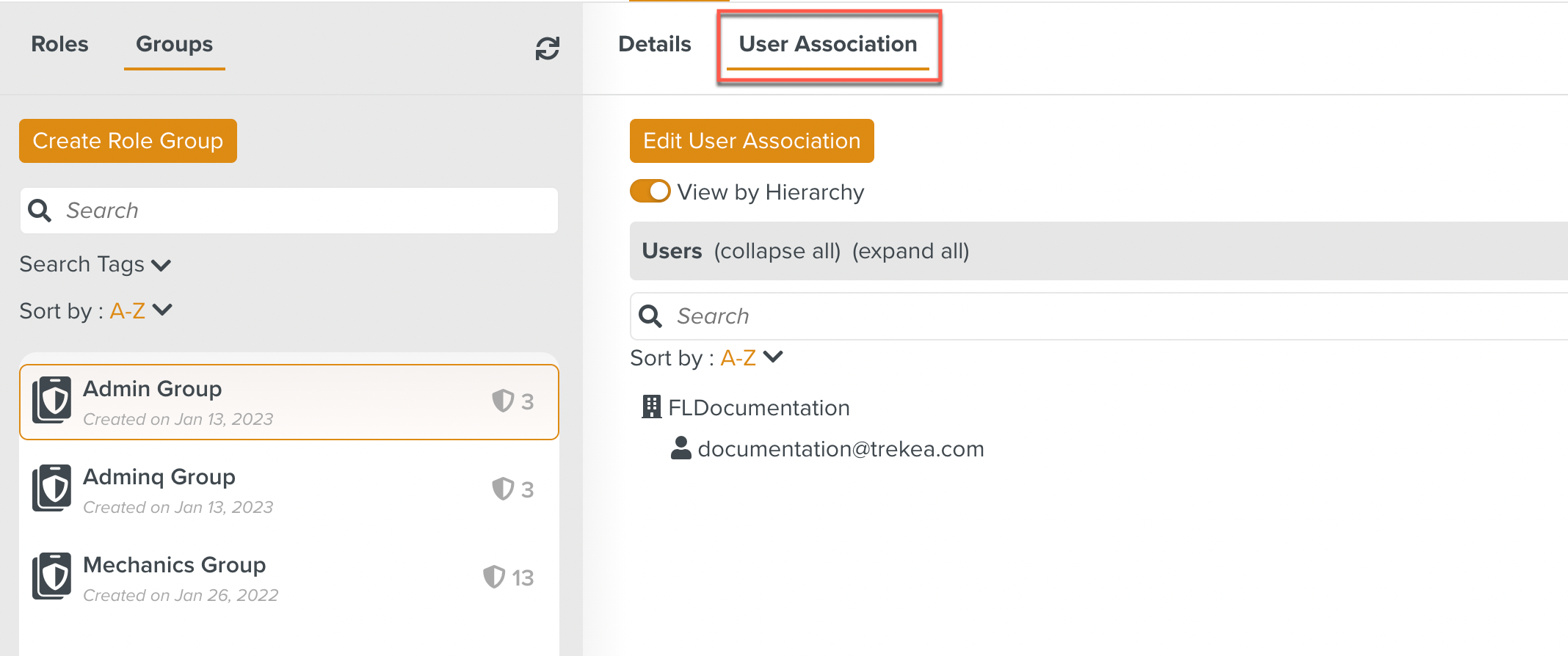This screenshot has width=1568, height=656.
Task: Focus the role group Search field
Action: tap(308, 211)
